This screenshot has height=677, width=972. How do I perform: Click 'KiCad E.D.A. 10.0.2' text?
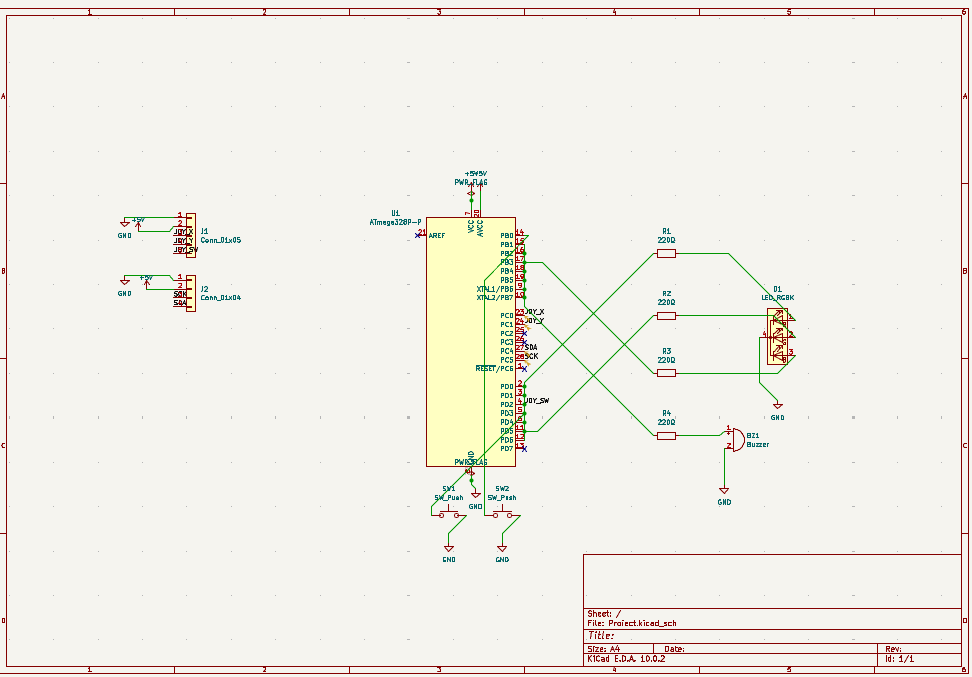626,658
